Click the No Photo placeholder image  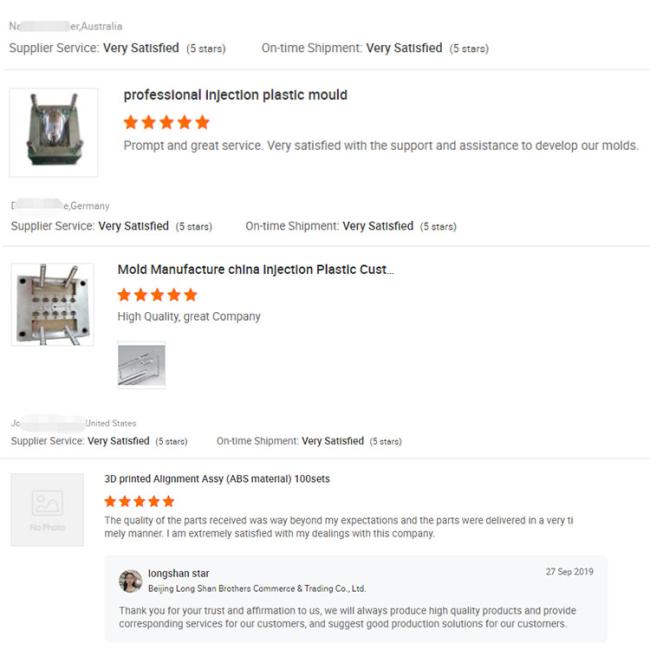[47, 509]
